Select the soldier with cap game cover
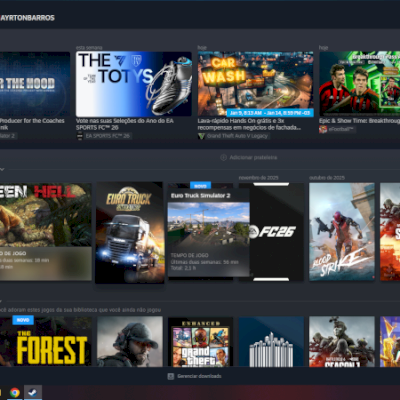Image resolution: width=400 pixels, height=400 pixels. click(x=130, y=342)
